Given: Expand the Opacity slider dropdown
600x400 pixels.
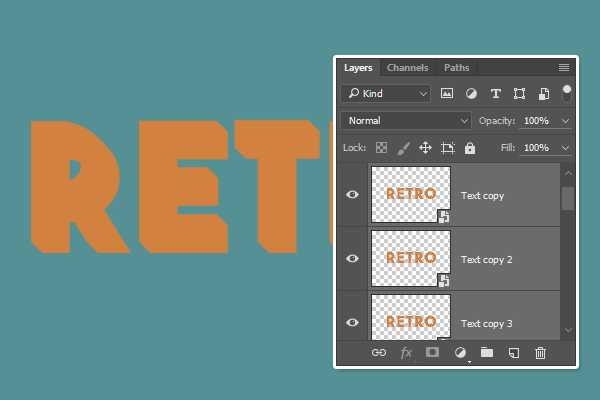Looking at the screenshot, I should click(566, 120).
